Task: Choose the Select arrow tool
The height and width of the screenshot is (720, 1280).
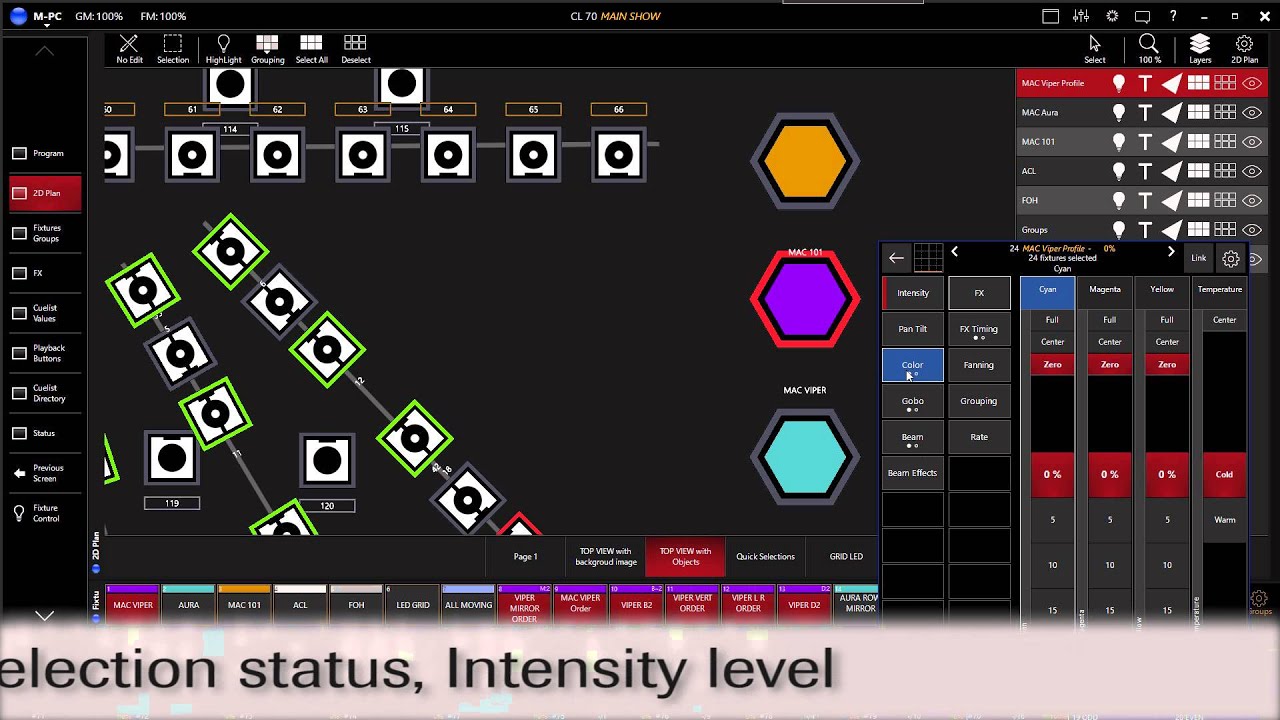Action: [x=1095, y=48]
